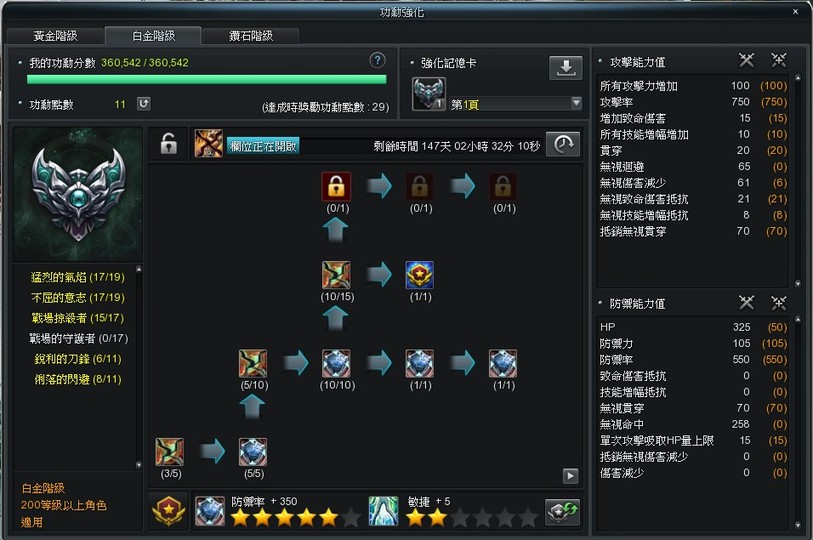Toggle first crossed-swords icon in attack stats header
This screenshot has height=540, width=813.
click(x=747, y=60)
